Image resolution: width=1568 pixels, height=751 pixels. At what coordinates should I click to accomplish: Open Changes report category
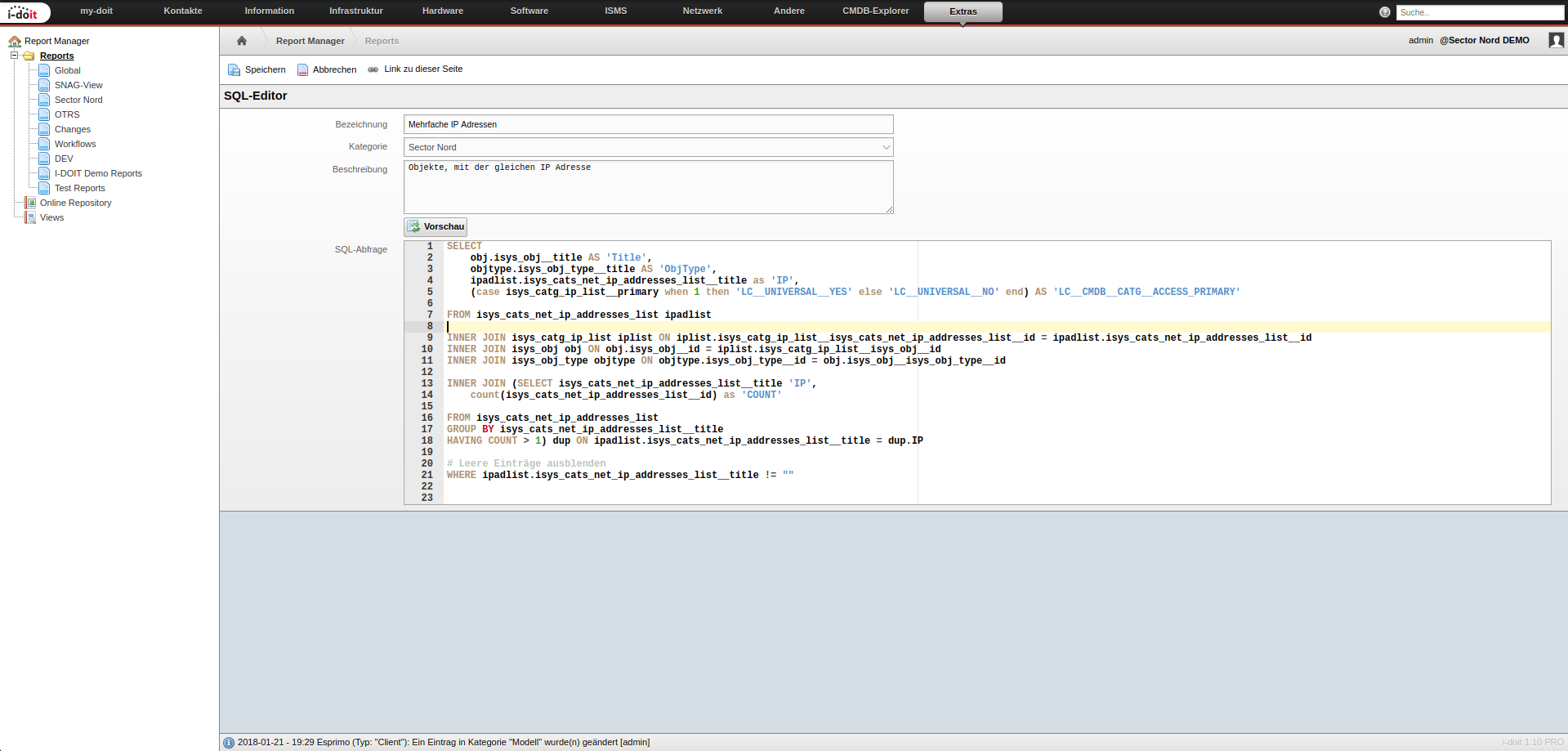(x=72, y=129)
